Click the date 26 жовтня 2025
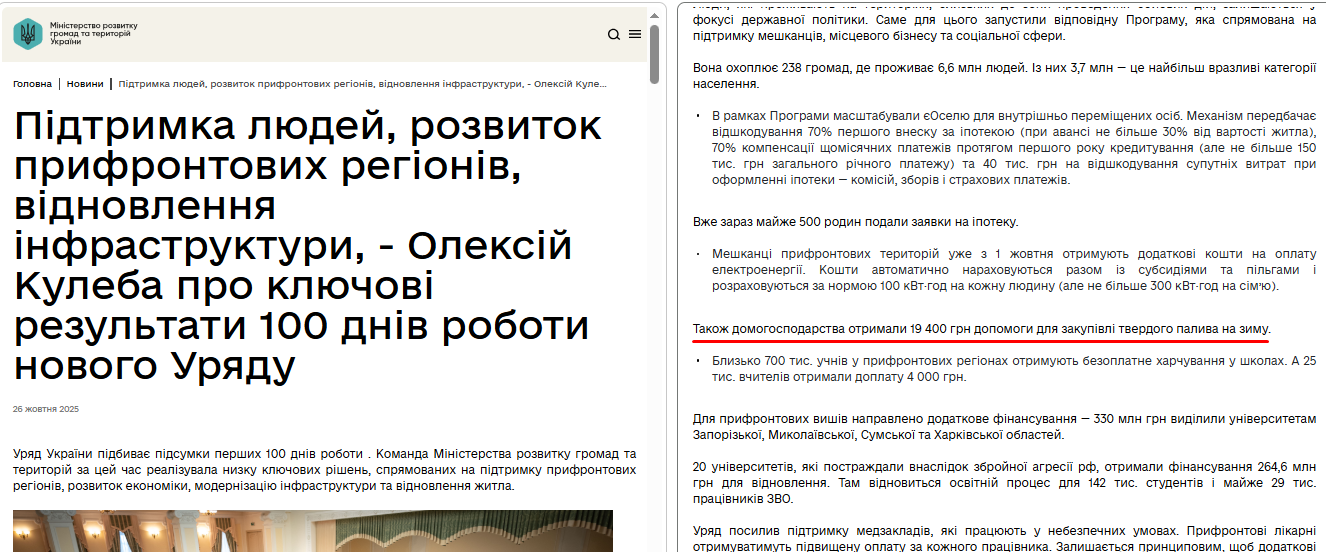This screenshot has width=1326, height=552. click(x=46, y=410)
